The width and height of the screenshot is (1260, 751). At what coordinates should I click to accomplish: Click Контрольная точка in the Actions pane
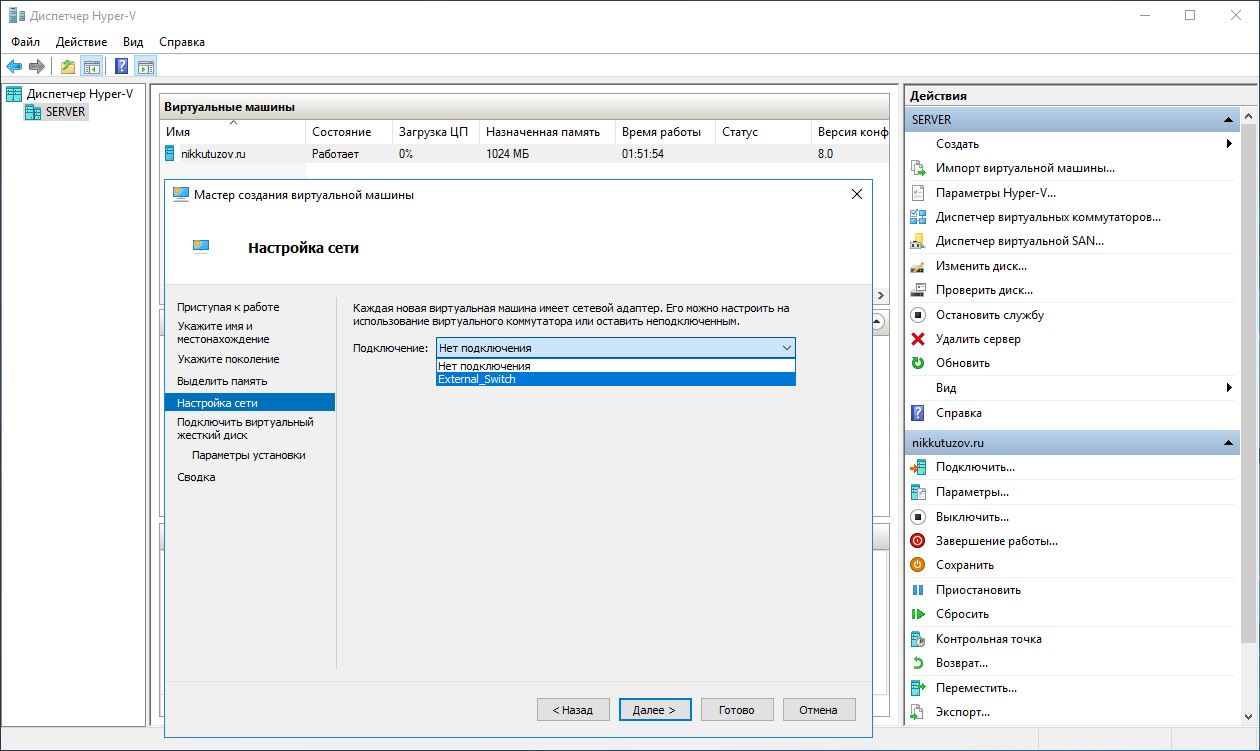click(x=988, y=639)
